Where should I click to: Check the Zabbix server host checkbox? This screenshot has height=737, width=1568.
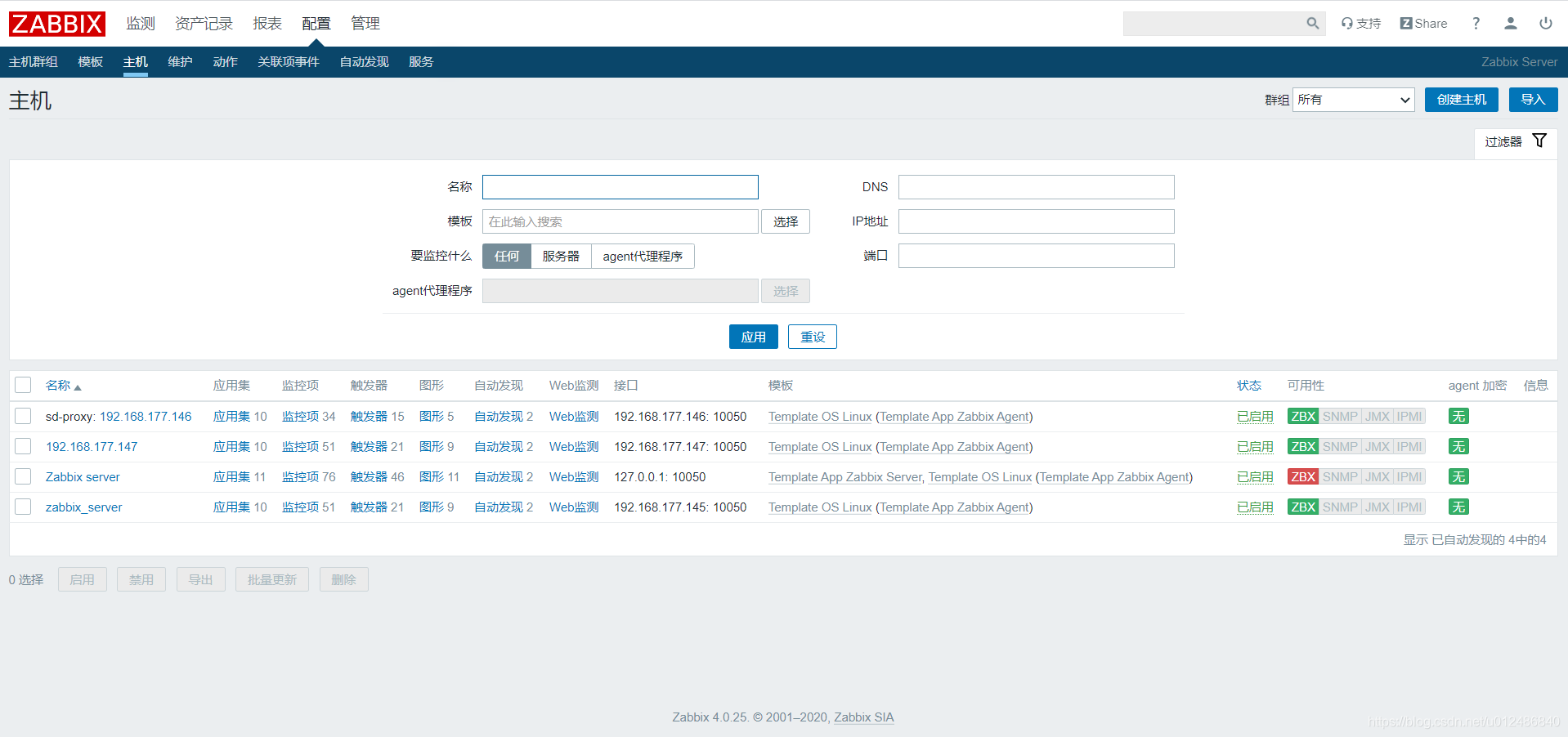[23, 476]
